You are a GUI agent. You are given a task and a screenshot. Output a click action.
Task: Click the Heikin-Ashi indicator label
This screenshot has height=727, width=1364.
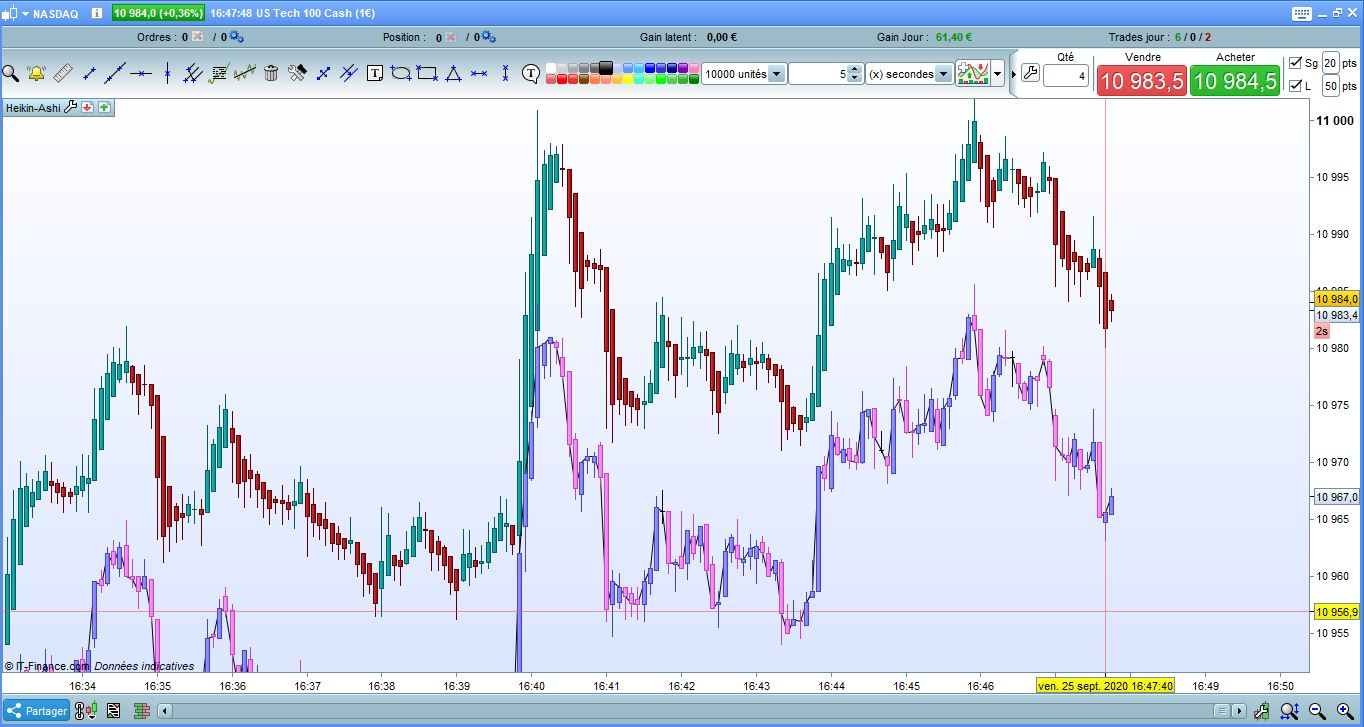click(x=33, y=107)
